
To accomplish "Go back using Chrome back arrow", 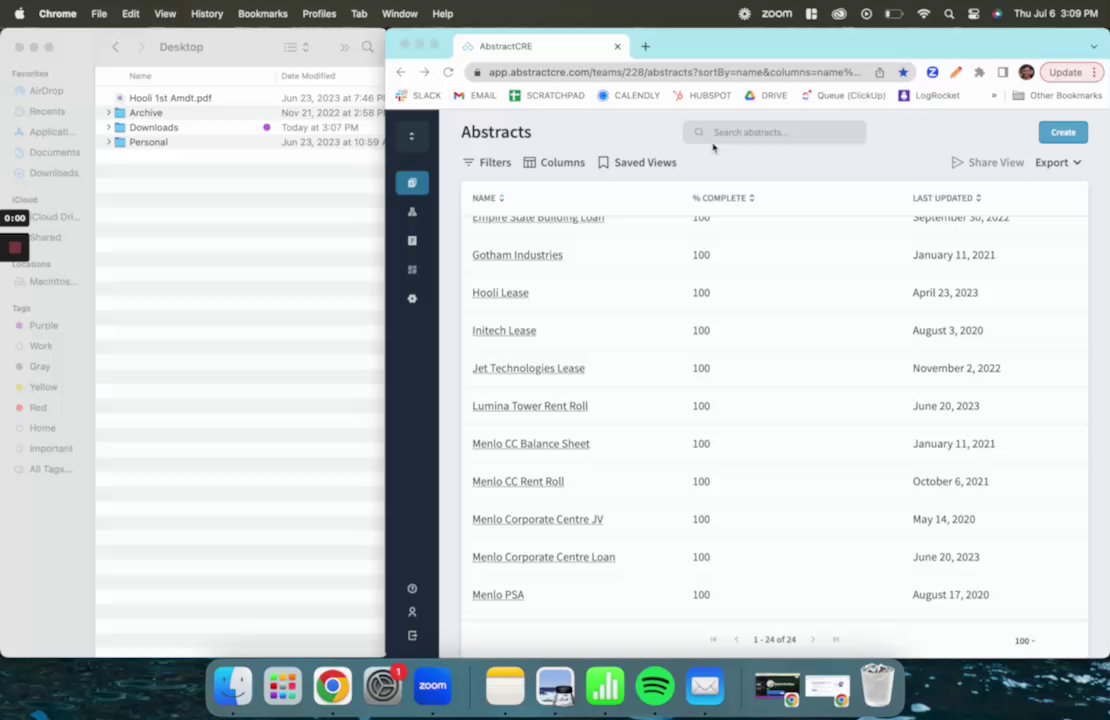I will (x=401, y=72).
